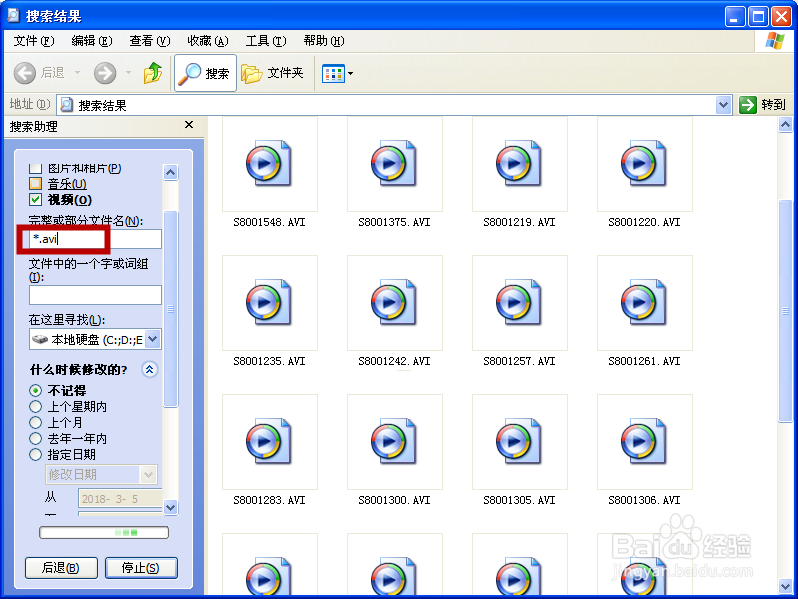Viewport: 798px width, 599px height.
Task: Expand the address bar dropdown
Action: (723, 105)
